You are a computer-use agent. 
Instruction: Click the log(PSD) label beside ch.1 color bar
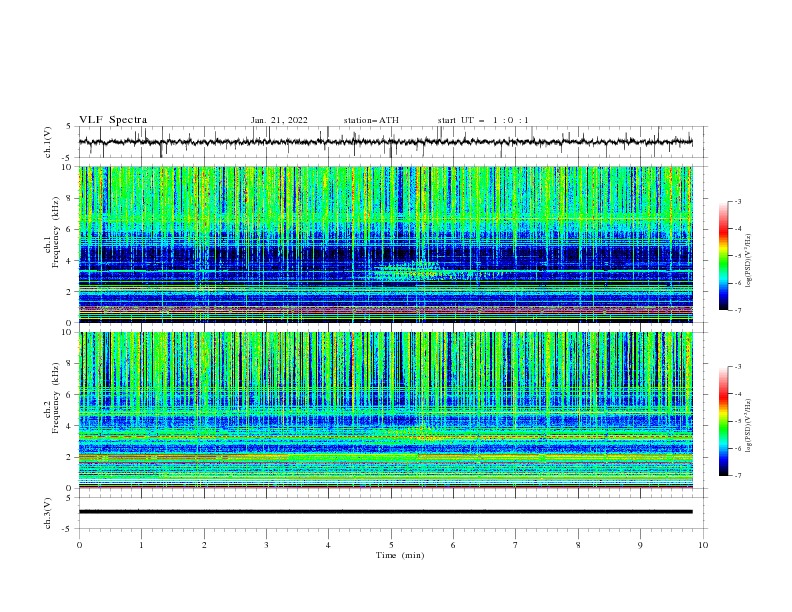click(x=748, y=261)
